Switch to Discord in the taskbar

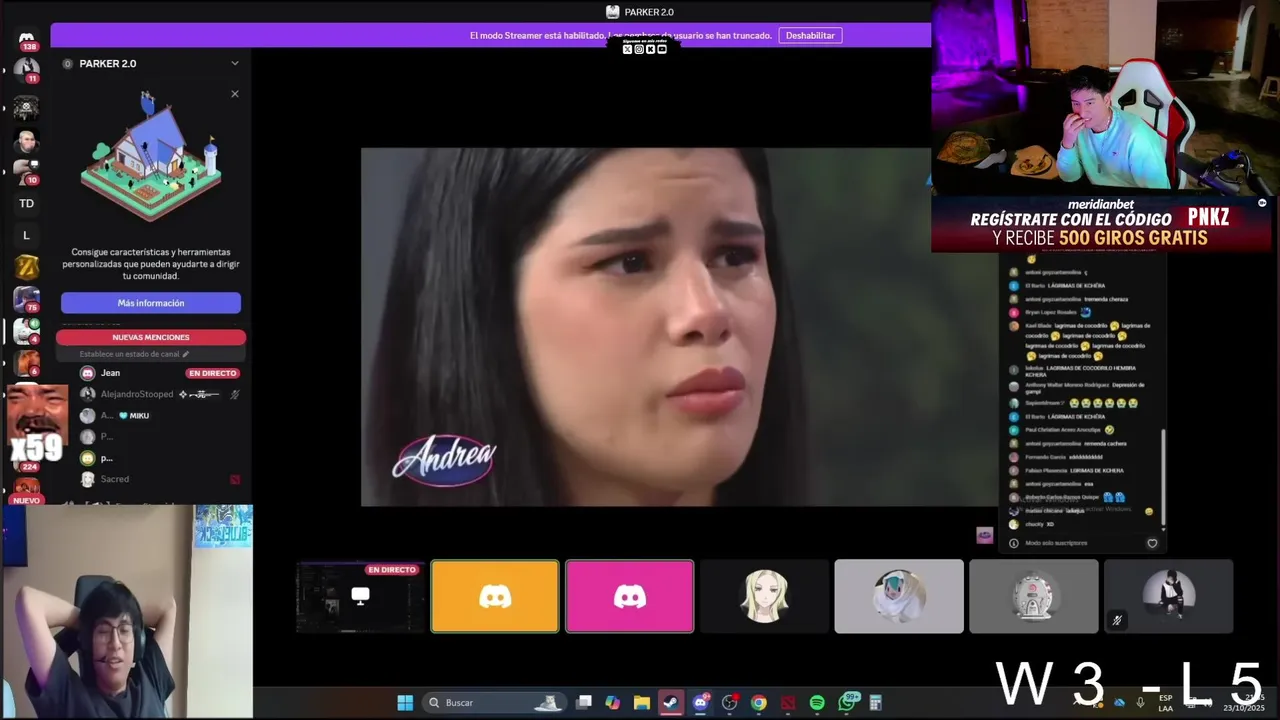click(700, 702)
